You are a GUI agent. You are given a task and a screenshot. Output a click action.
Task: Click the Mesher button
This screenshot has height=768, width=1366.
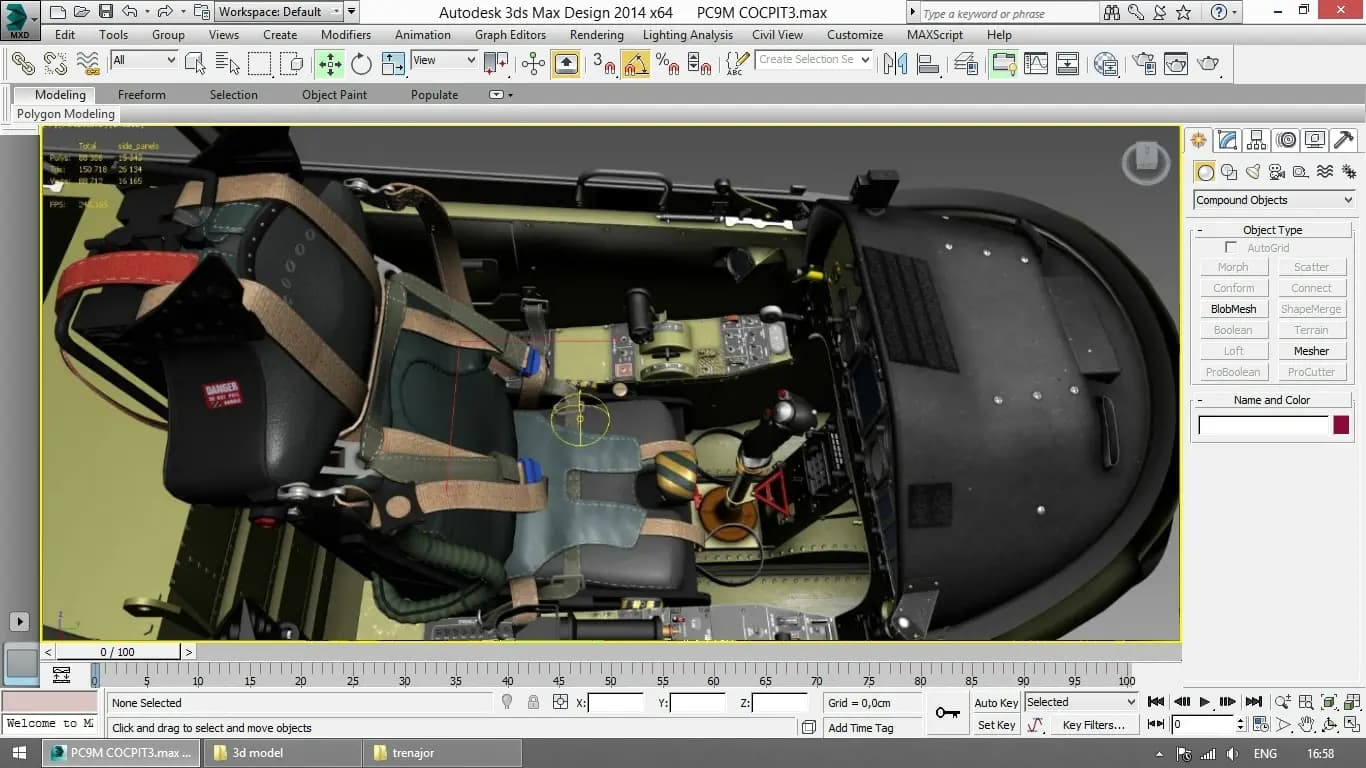[x=1311, y=351]
